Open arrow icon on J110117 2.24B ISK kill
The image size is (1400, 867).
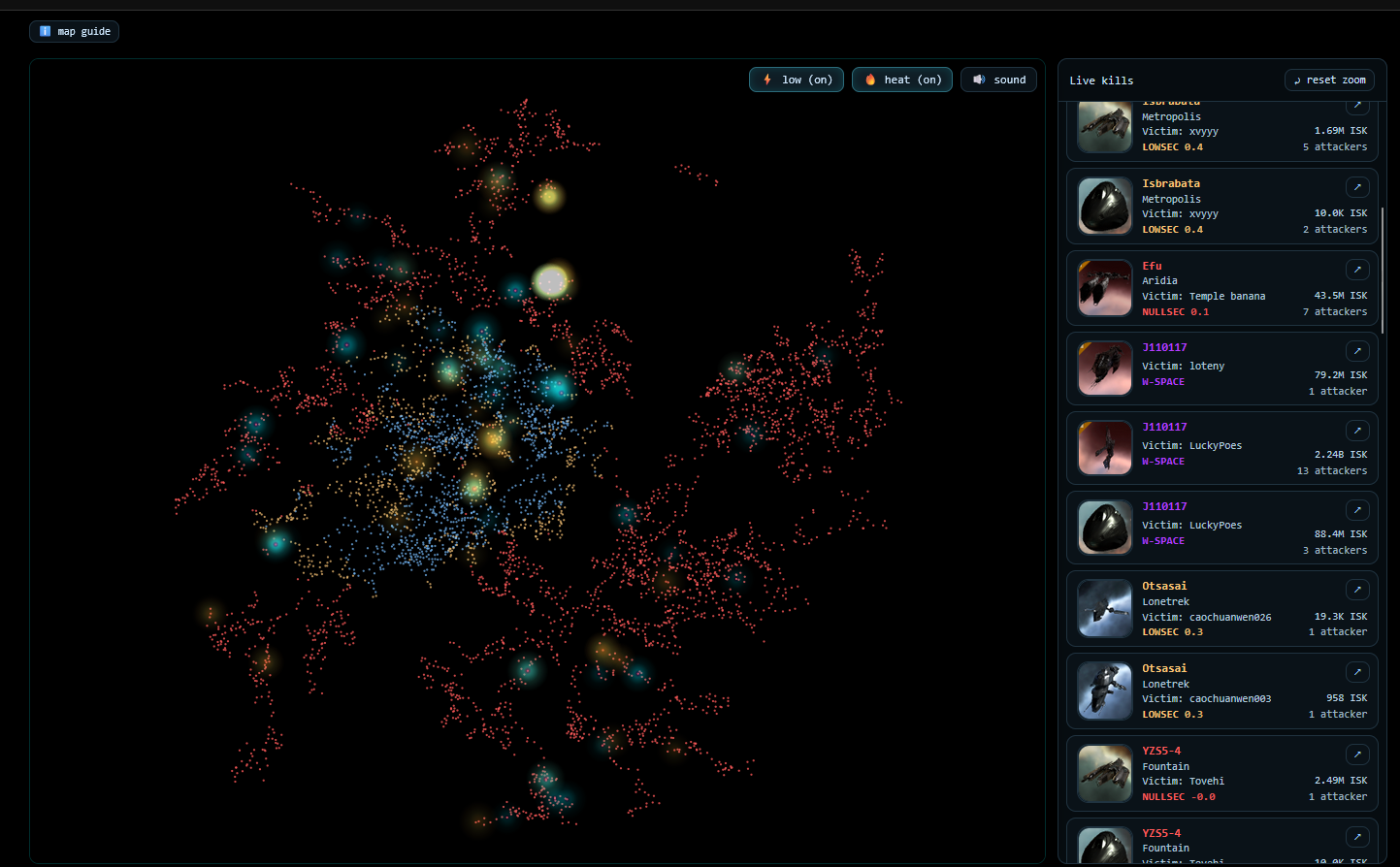[x=1357, y=431]
